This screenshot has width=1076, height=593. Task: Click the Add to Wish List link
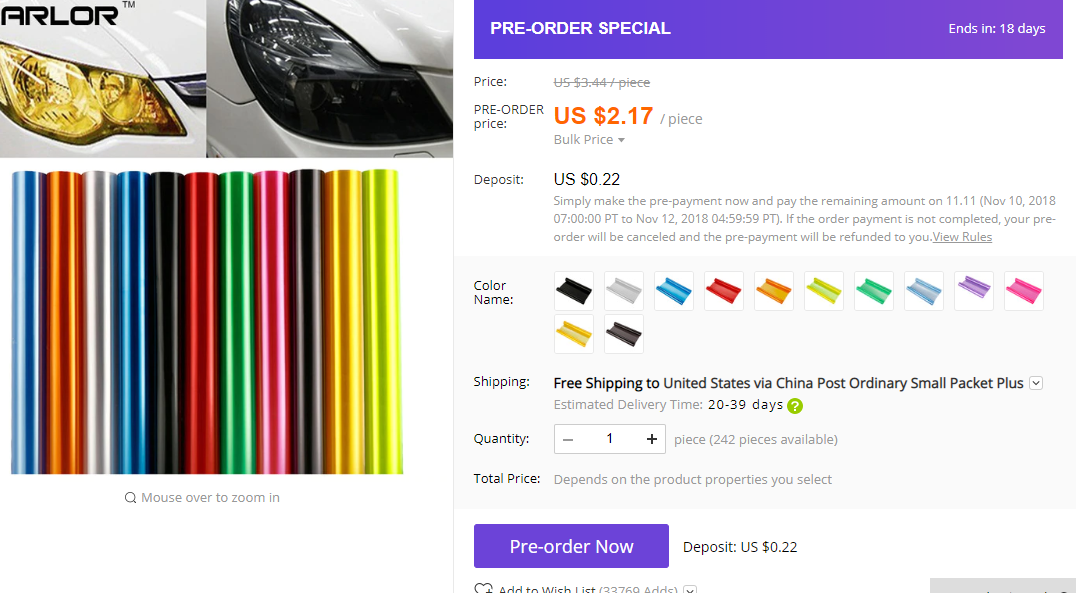(547, 589)
